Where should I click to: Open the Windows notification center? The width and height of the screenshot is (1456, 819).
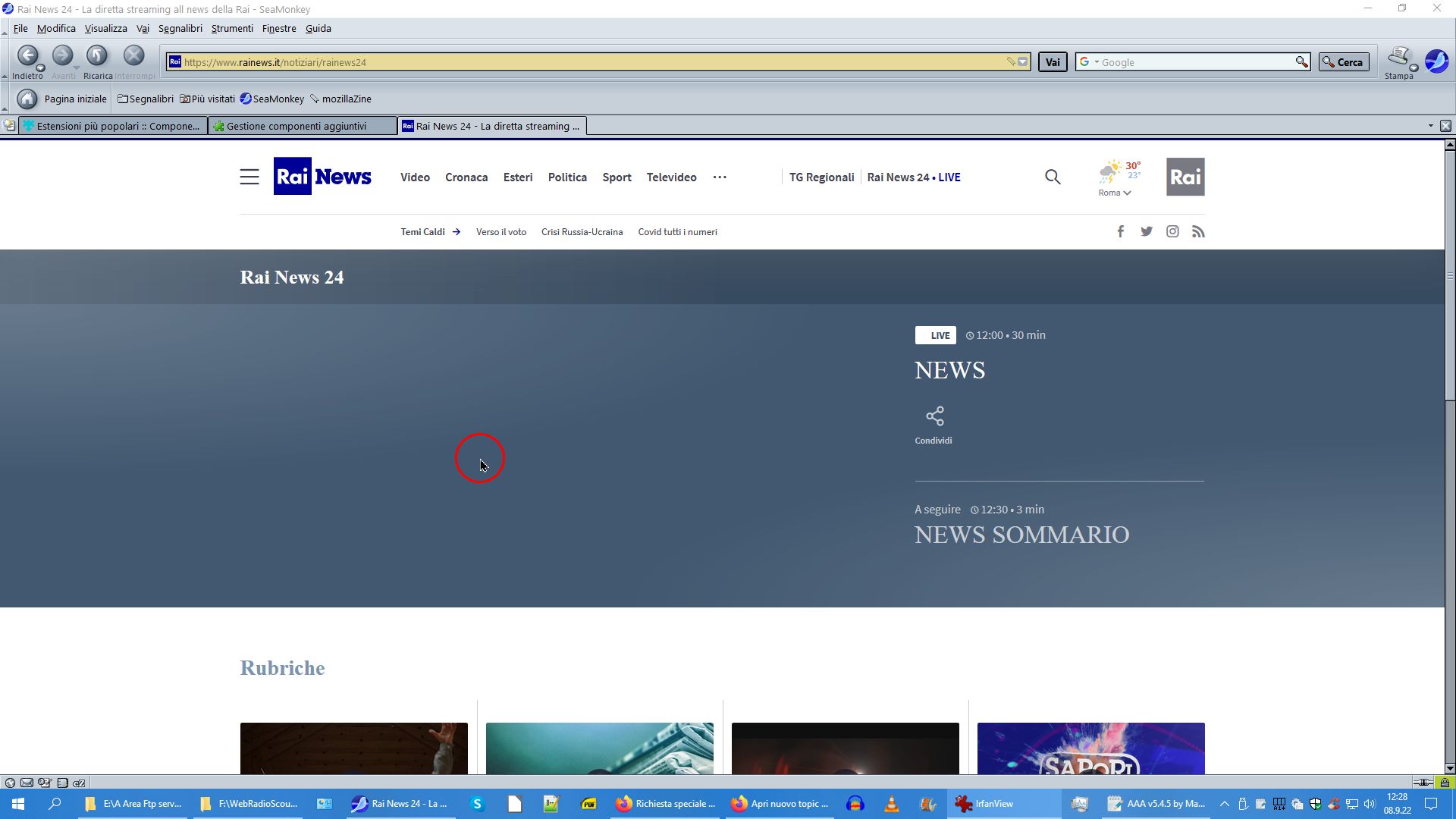tap(1431, 804)
